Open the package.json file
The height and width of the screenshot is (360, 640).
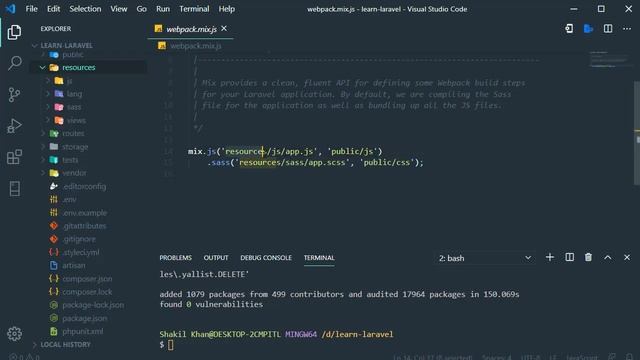(x=84, y=318)
